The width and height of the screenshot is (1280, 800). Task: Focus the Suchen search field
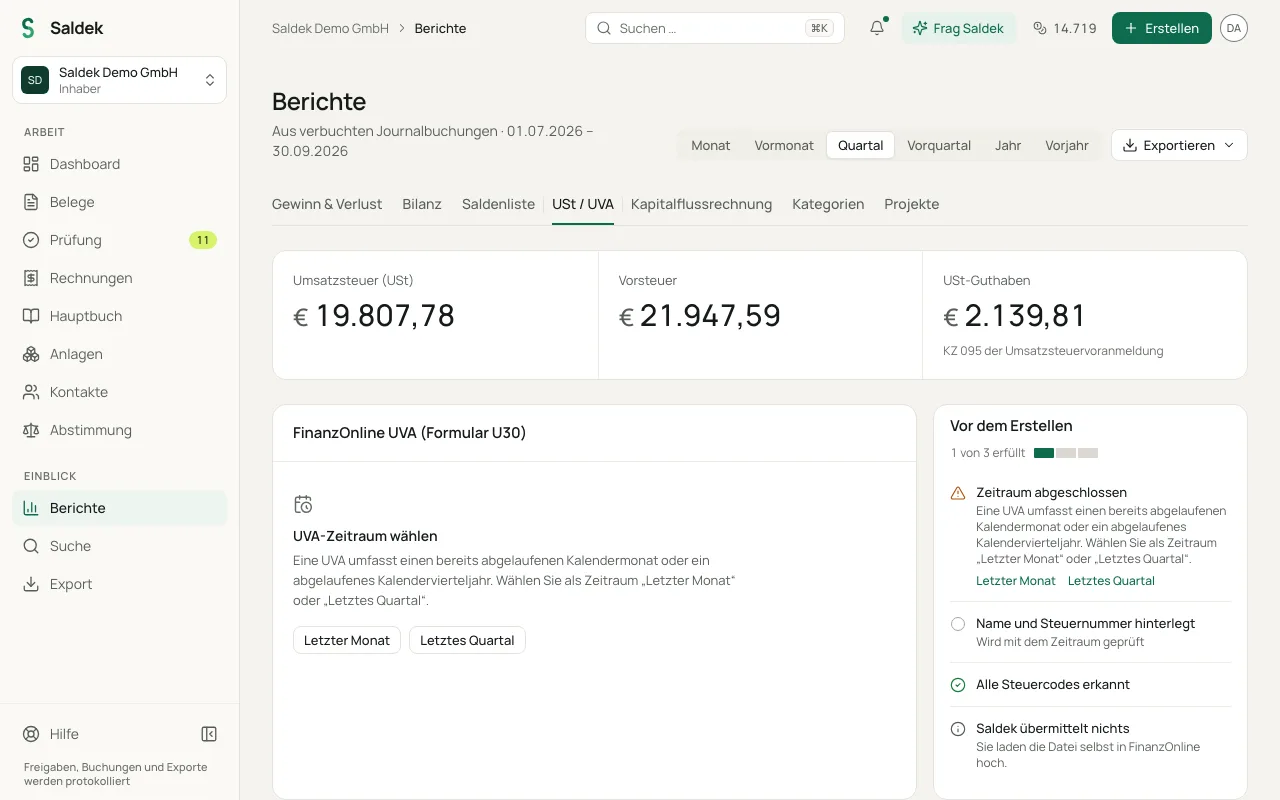click(715, 28)
